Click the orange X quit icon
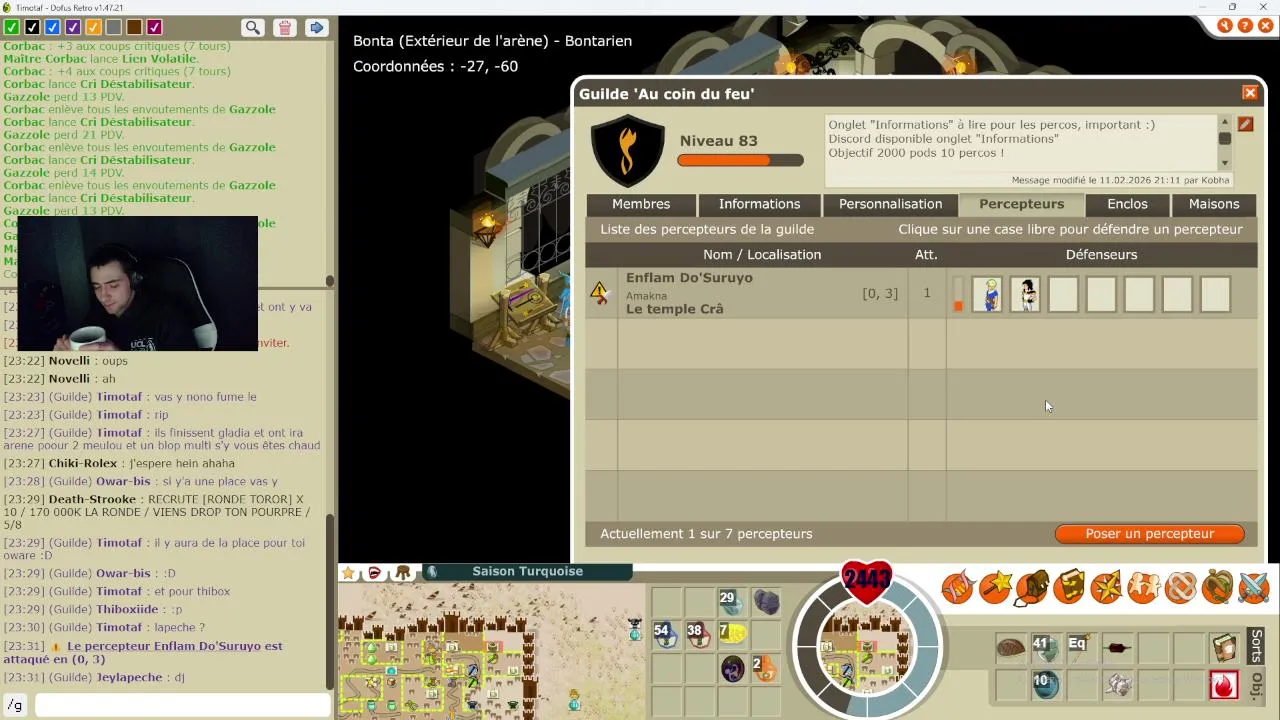The width and height of the screenshot is (1280, 720). tap(1266, 26)
